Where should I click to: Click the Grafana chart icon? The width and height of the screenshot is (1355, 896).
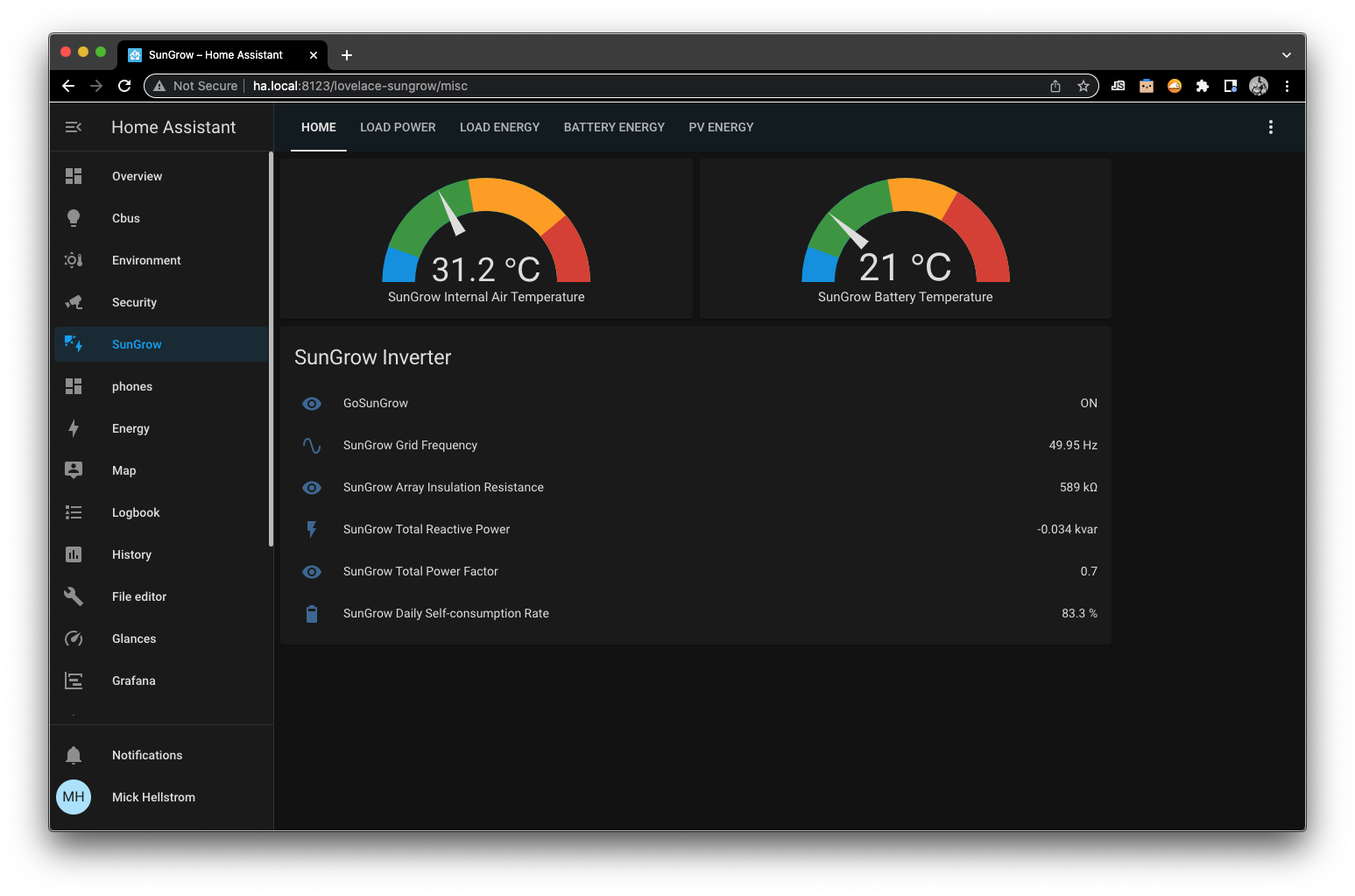(x=74, y=681)
